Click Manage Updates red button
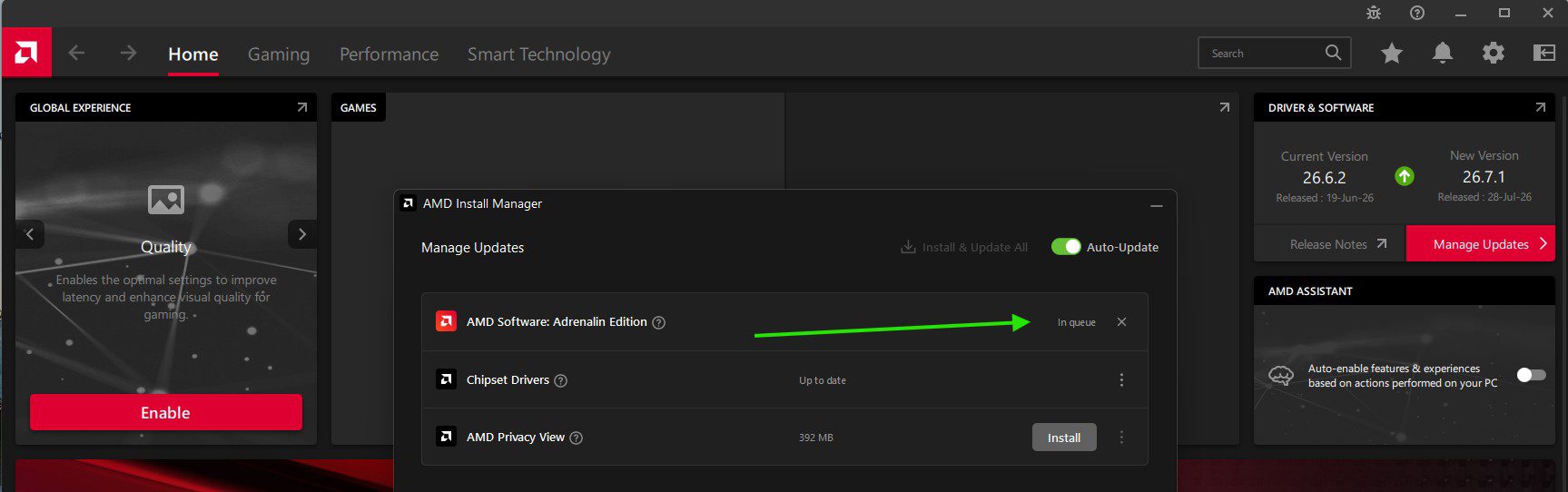Viewport: 1568px width, 492px height. tap(1481, 244)
